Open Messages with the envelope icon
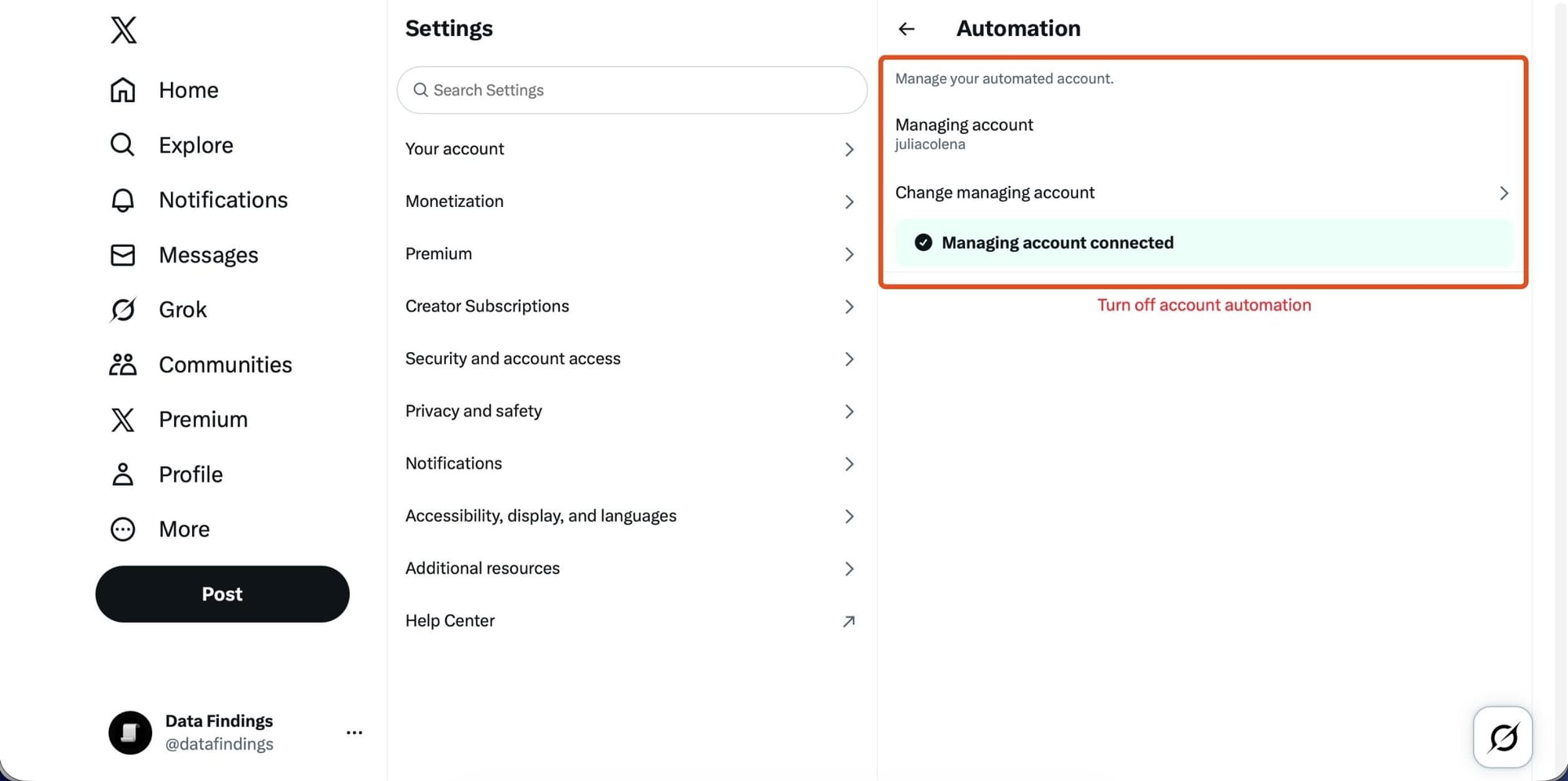 pos(123,255)
